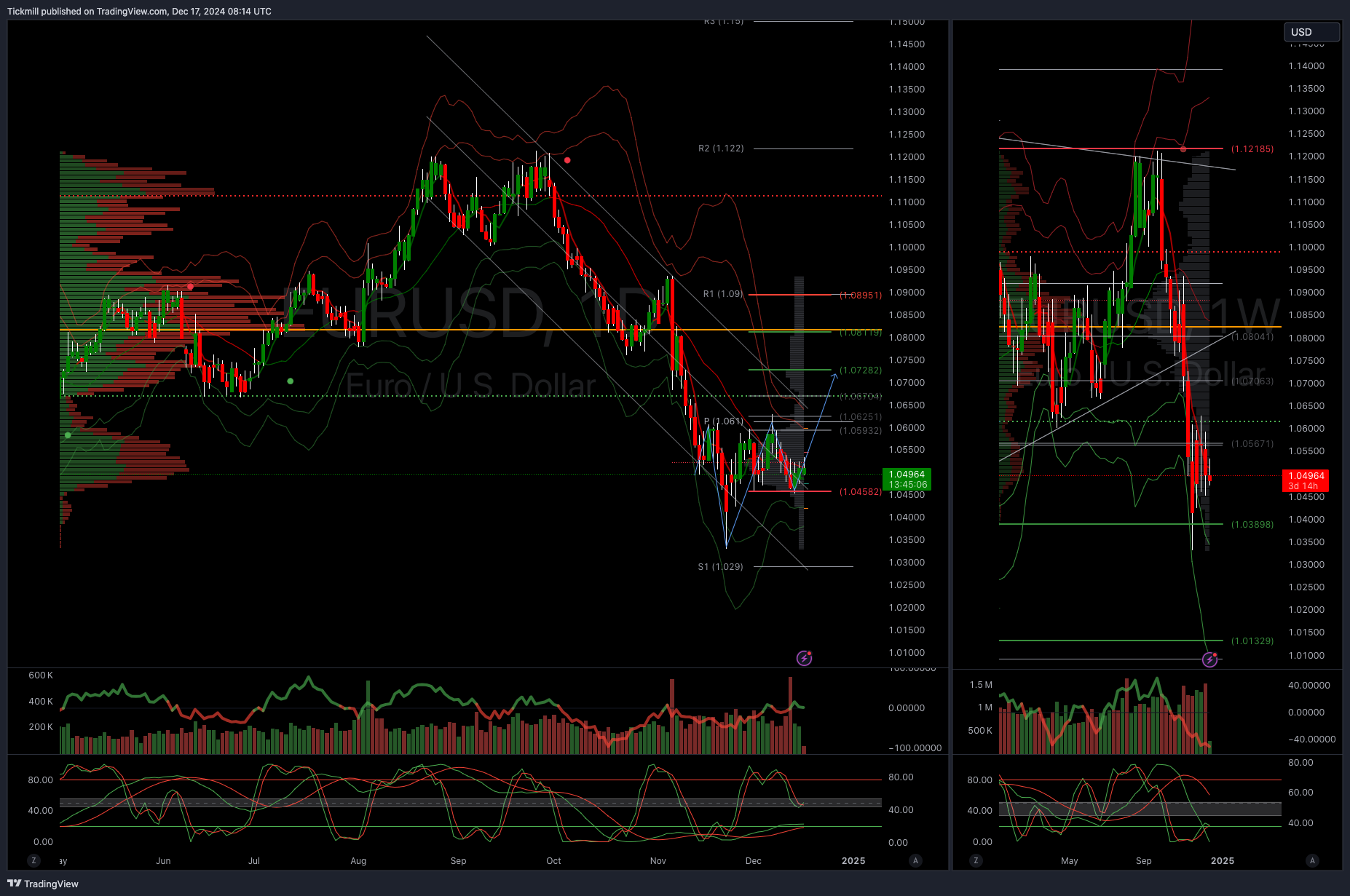The width and height of the screenshot is (1350, 896).
Task: Click the red dot marker near June
Action: tap(191, 287)
